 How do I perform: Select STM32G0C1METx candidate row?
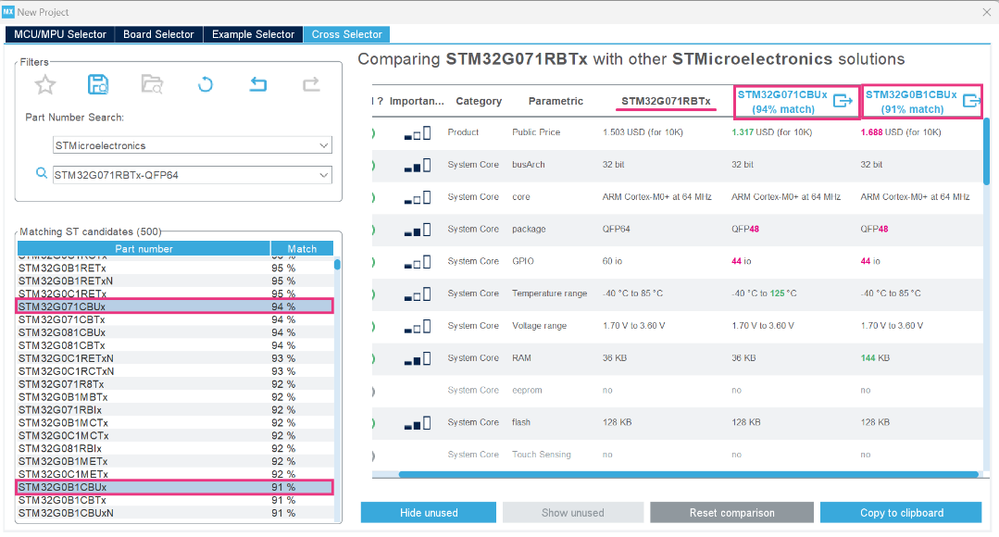(174, 475)
